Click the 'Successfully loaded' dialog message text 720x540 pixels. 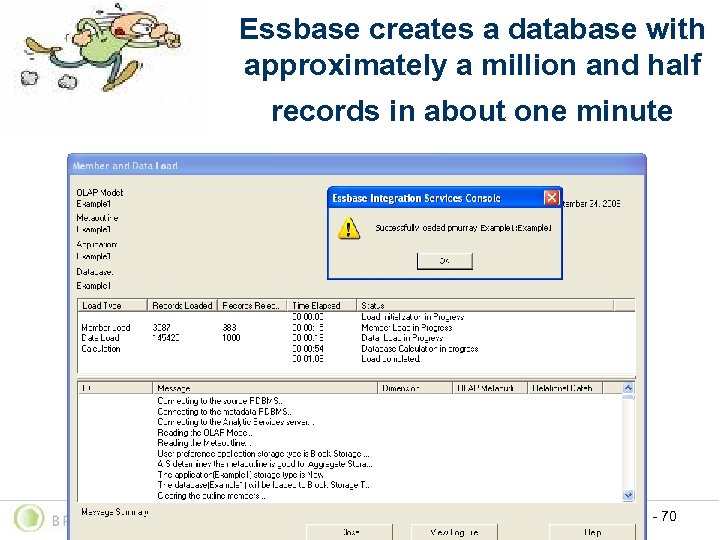[463, 228]
